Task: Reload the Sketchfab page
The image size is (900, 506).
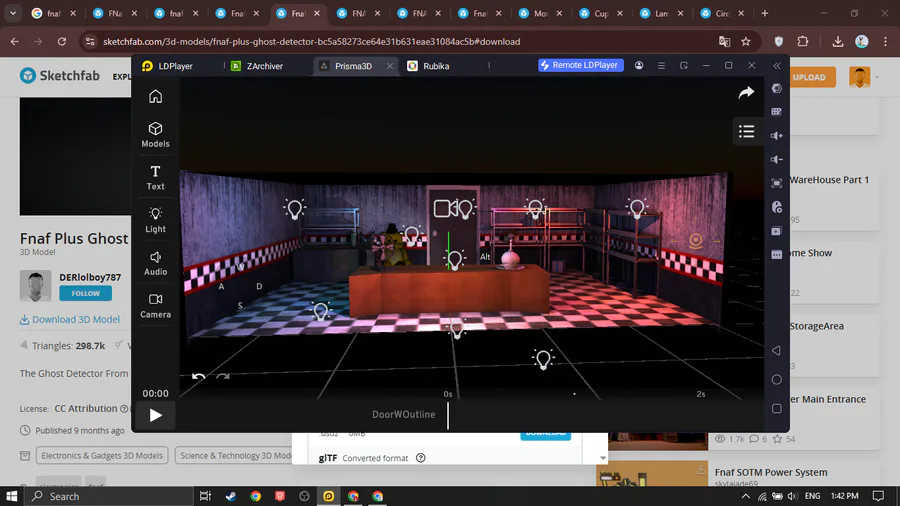Action: 62,41
